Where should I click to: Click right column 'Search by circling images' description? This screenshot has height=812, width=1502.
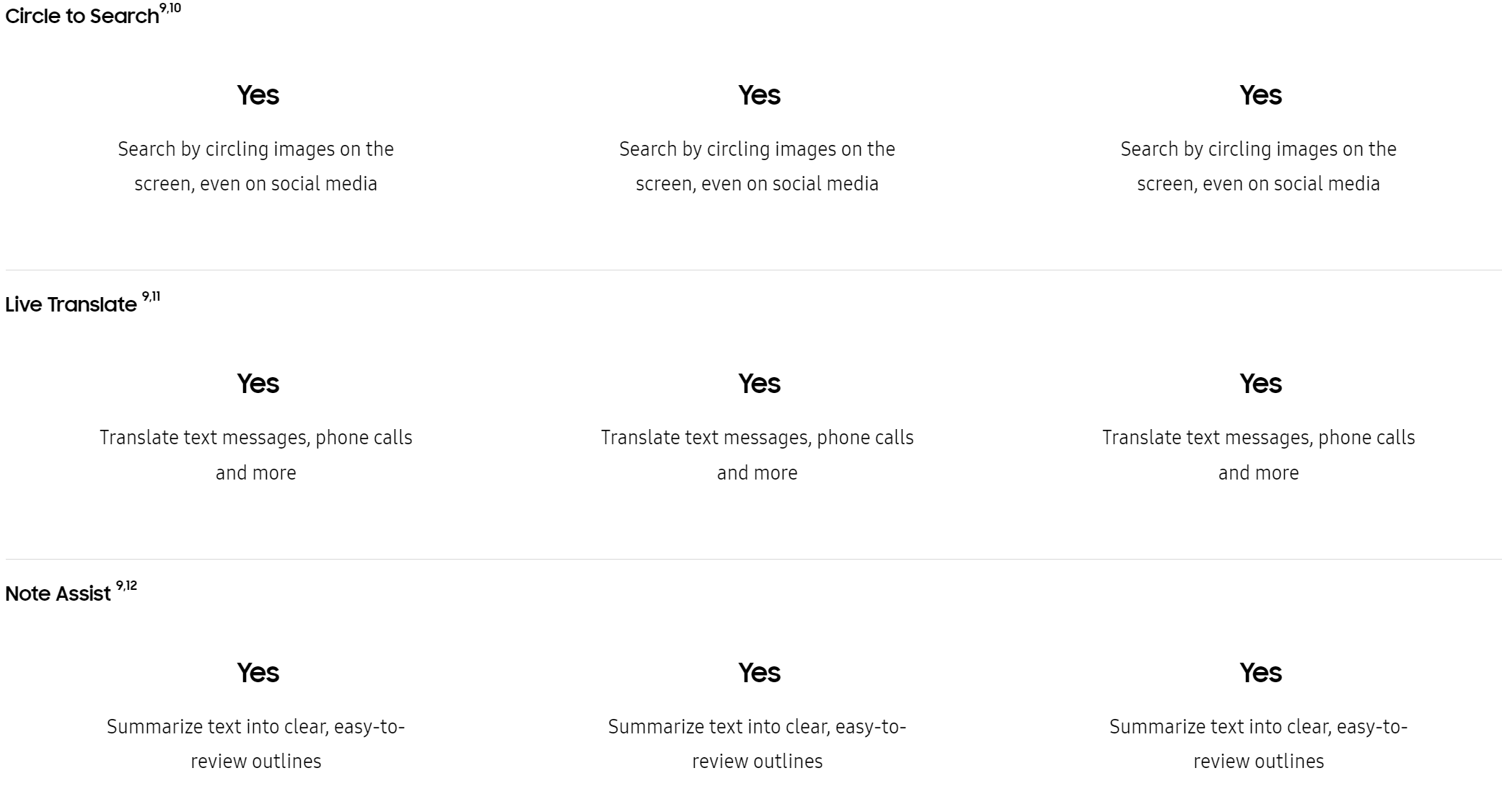click(x=1259, y=166)
